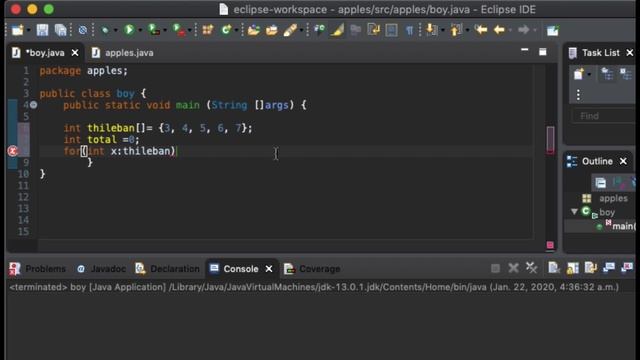Open the Declaration tab
640x360 pixels.
[x=167, y=269]
